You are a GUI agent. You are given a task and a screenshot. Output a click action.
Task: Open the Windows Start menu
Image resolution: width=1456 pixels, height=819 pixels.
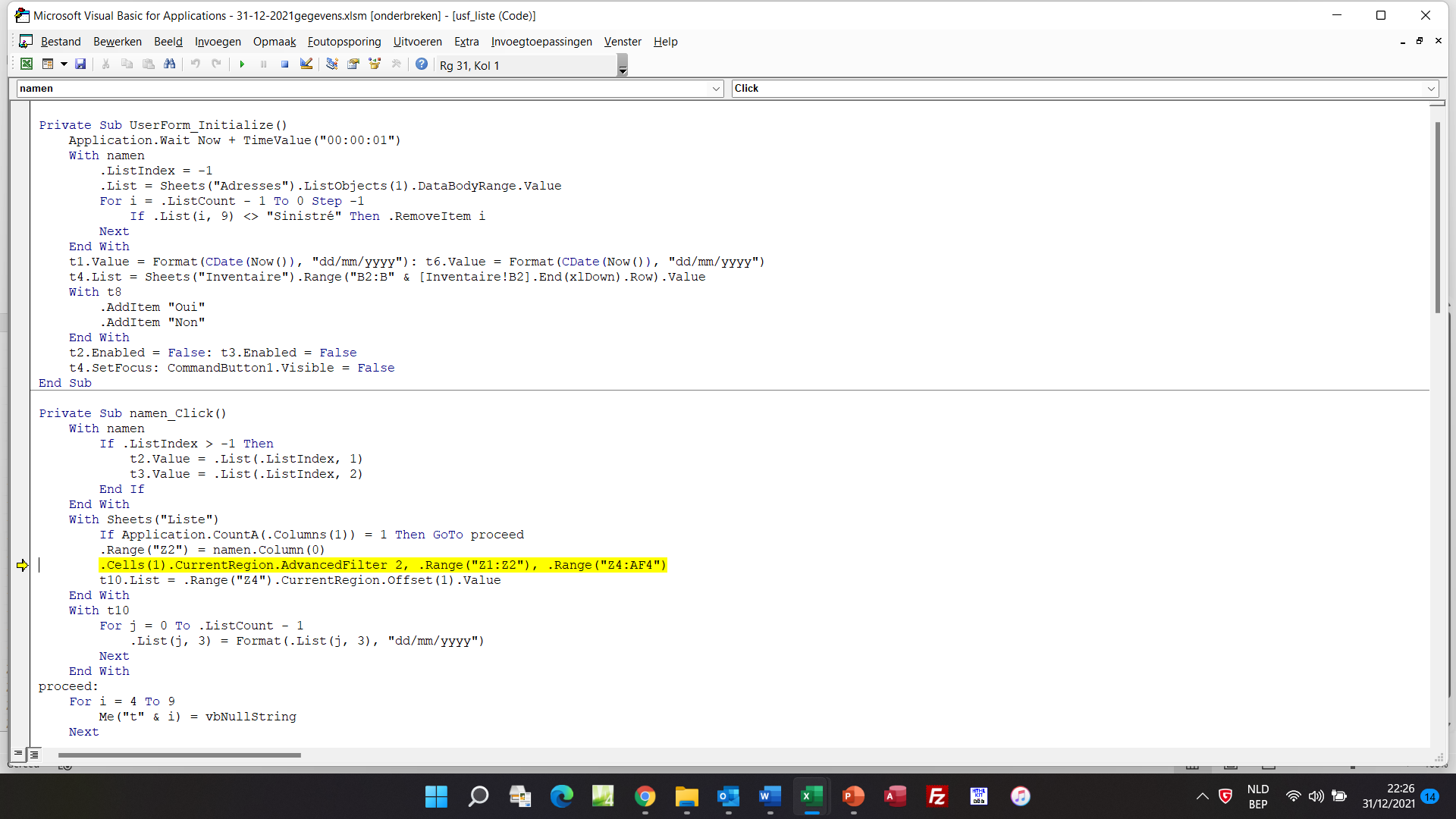point(436,796)
